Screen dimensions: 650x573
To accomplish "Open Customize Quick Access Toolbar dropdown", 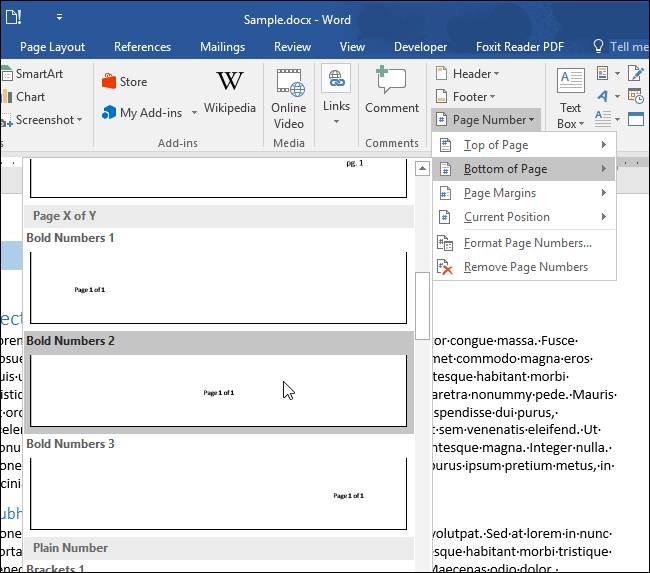I will point(59,17).
